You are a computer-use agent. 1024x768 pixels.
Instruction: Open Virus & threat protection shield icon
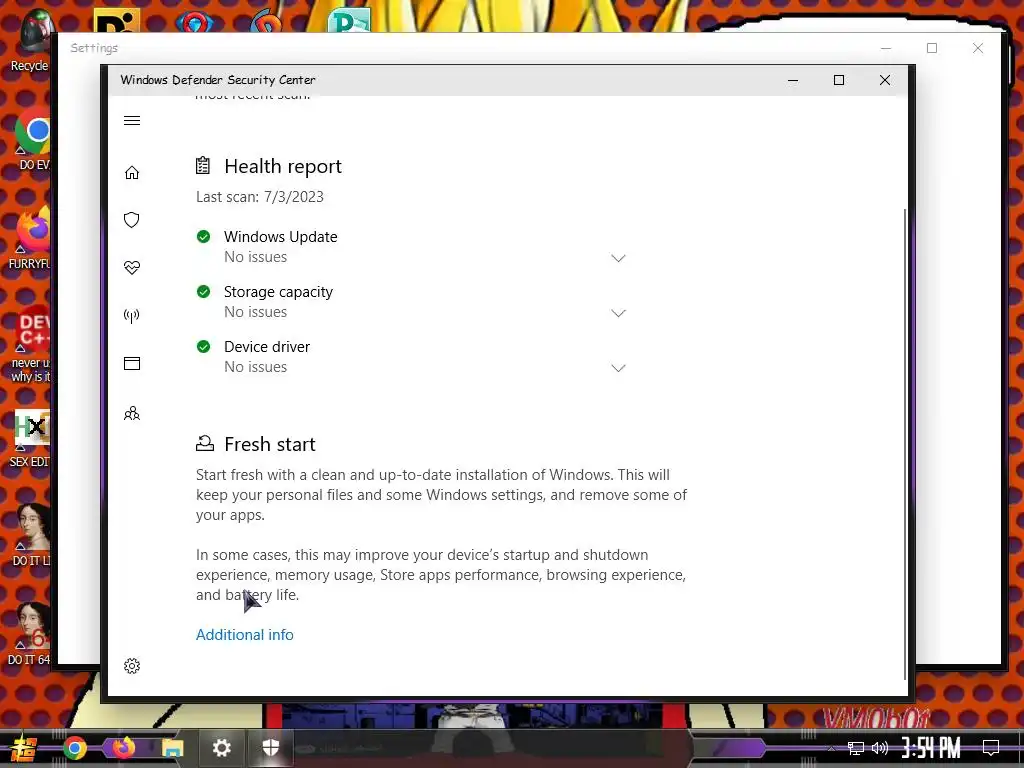(132, 220)
